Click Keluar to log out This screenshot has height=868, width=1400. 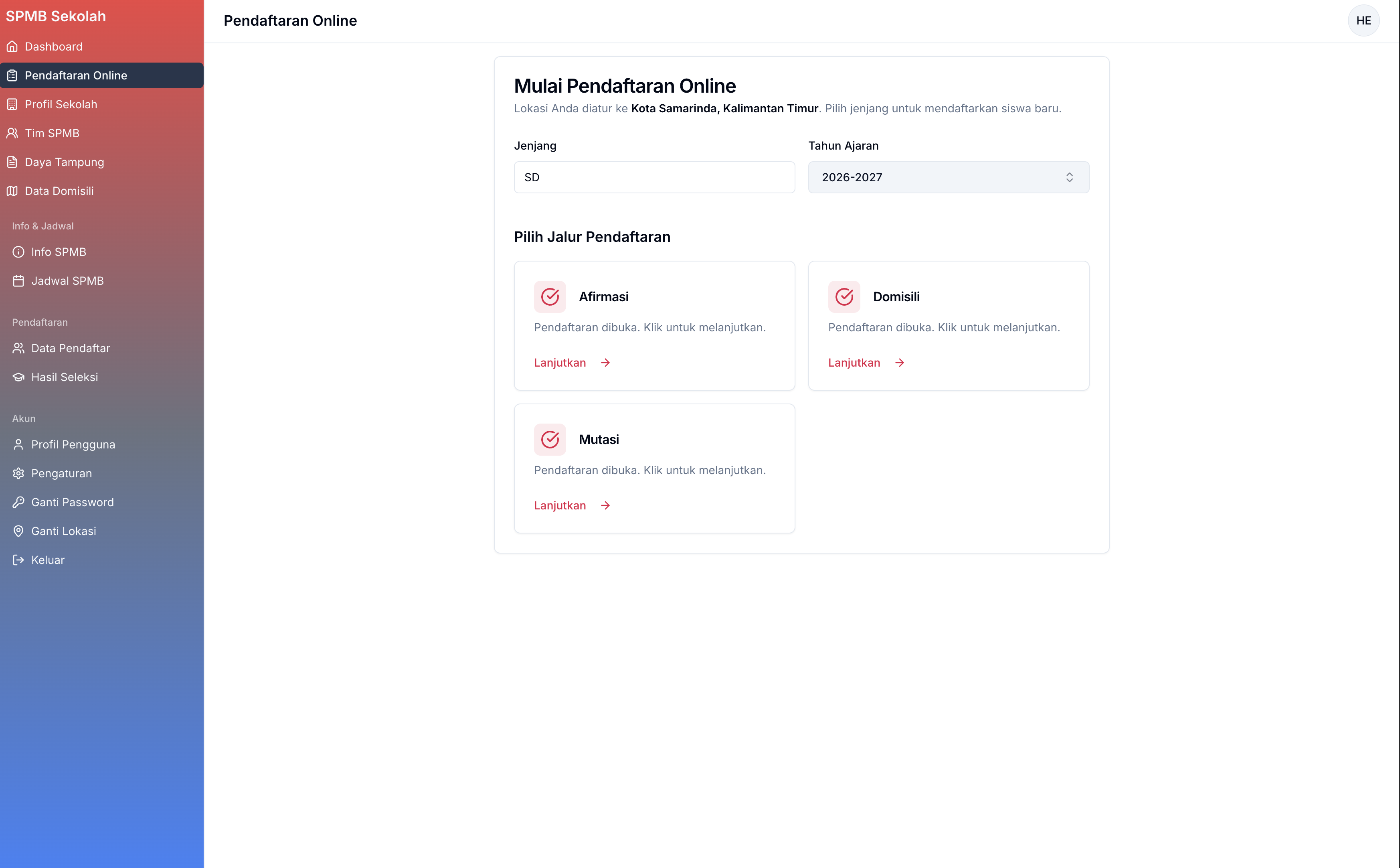click(47, 560)
